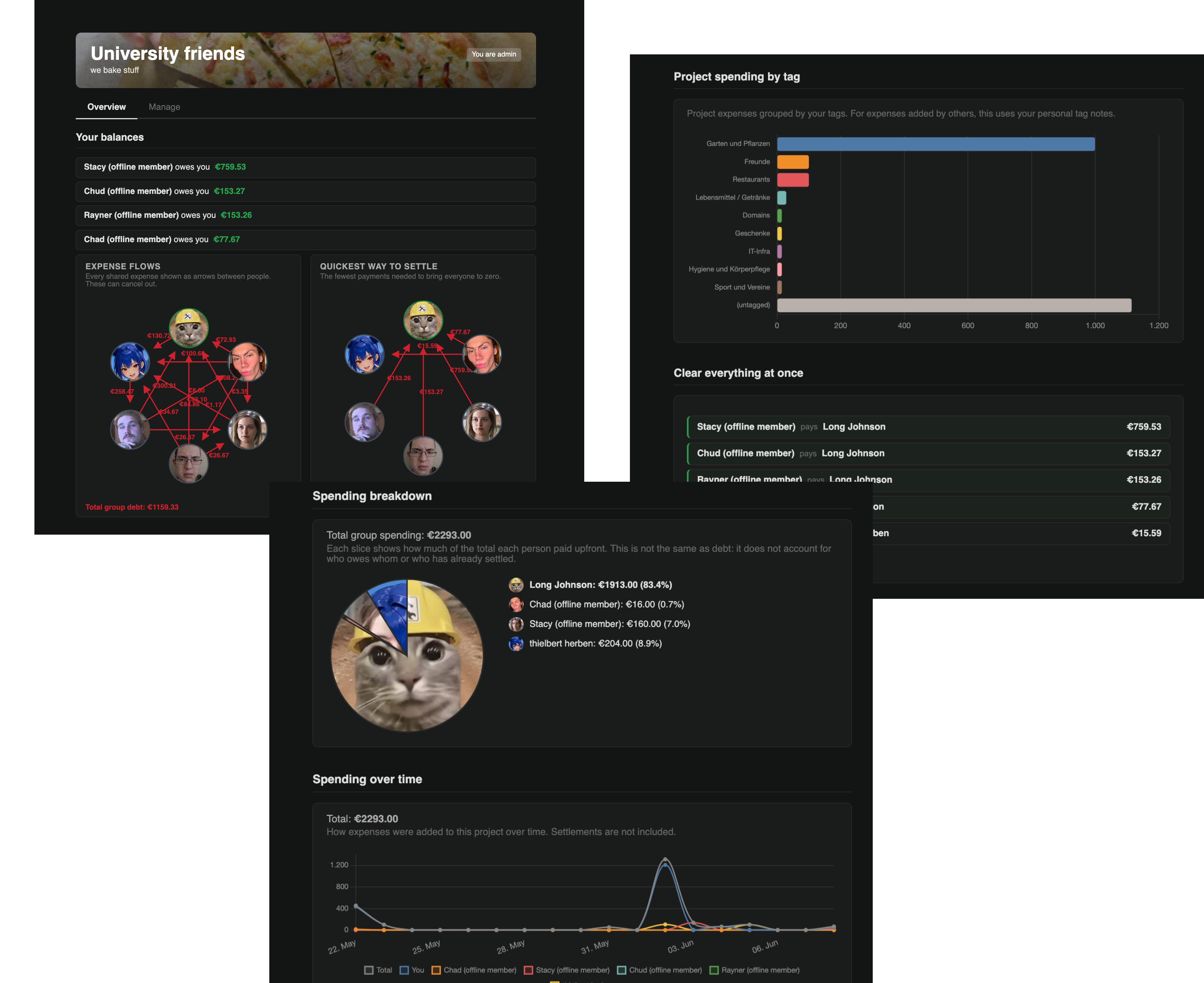Click Total group spending: €2293.00 text
1204x983 pixels.
[x=399, y=535]
